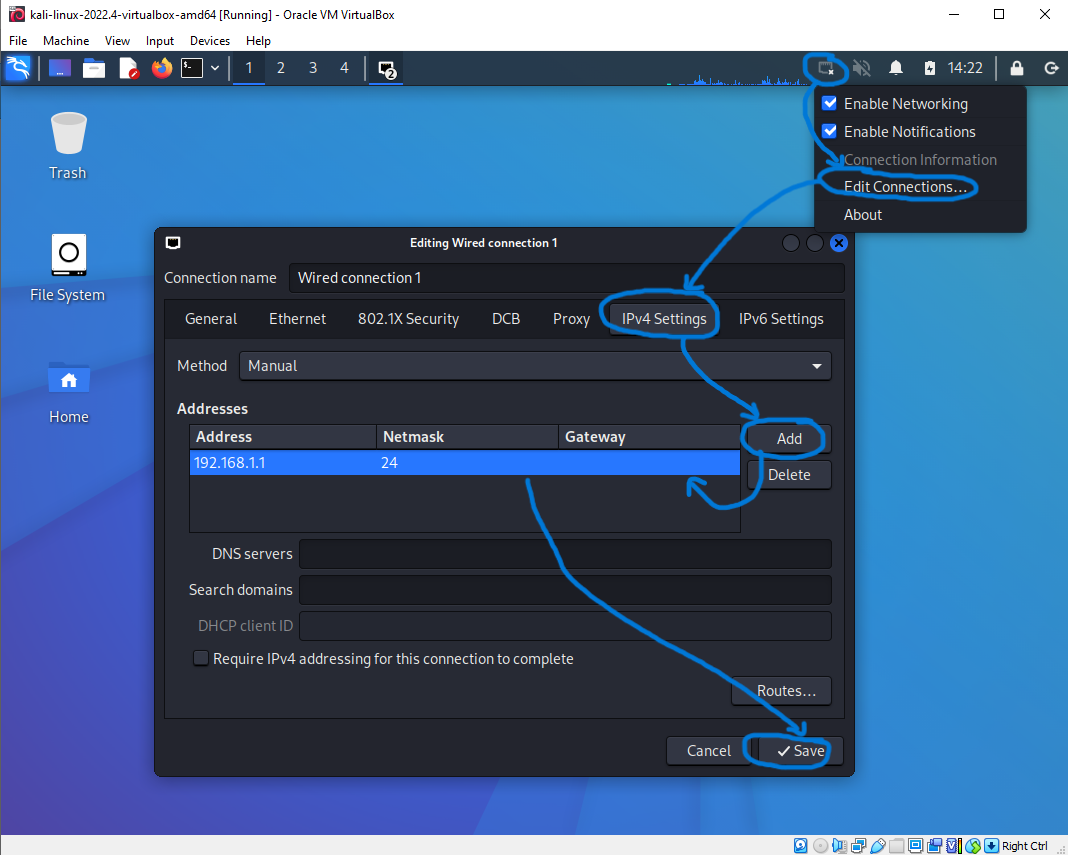
Task: Switch to the IPv6 Settings tab
Action: 781,319
